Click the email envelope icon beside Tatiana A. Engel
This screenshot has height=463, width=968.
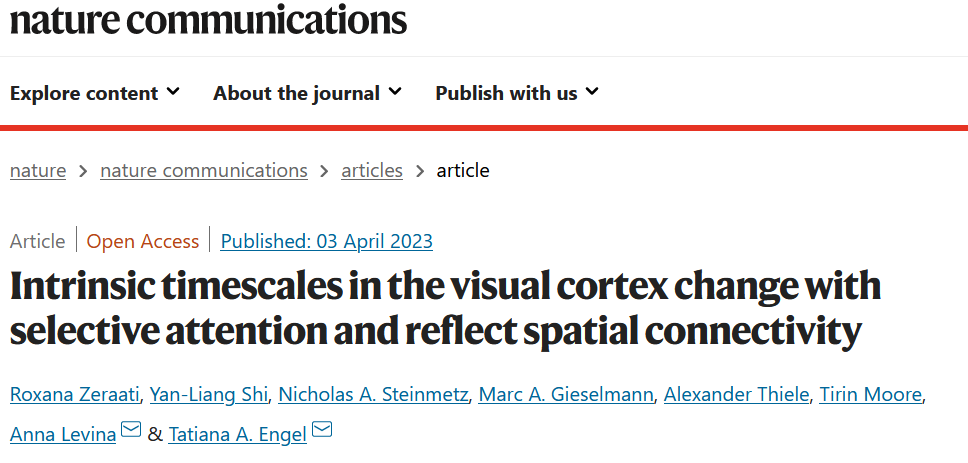click(x=321, y=431)
